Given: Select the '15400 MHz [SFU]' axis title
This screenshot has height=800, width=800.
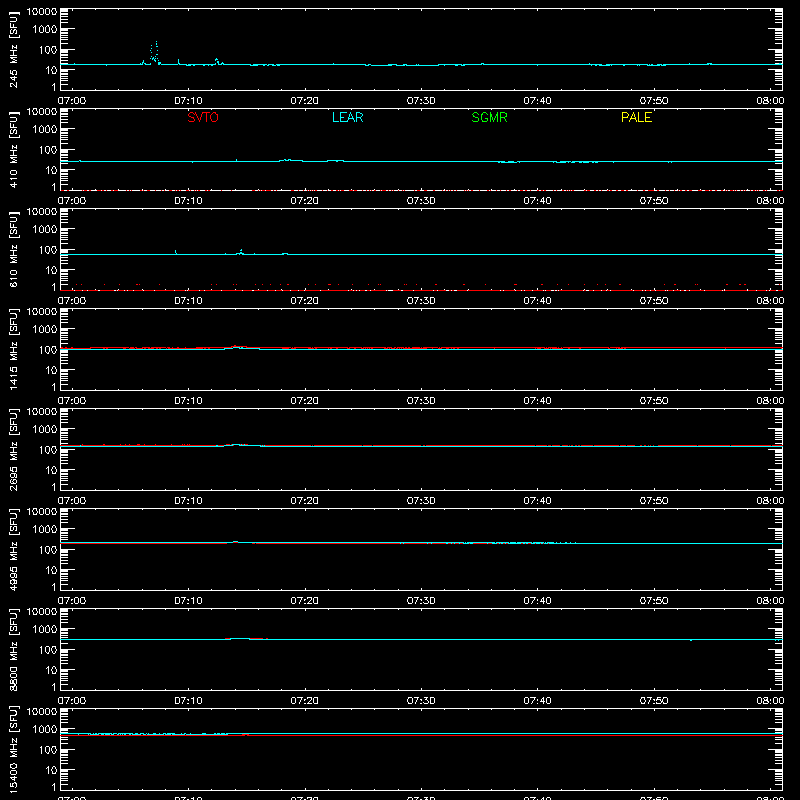Looking at the screenshot, I should [x=14, y=749].
